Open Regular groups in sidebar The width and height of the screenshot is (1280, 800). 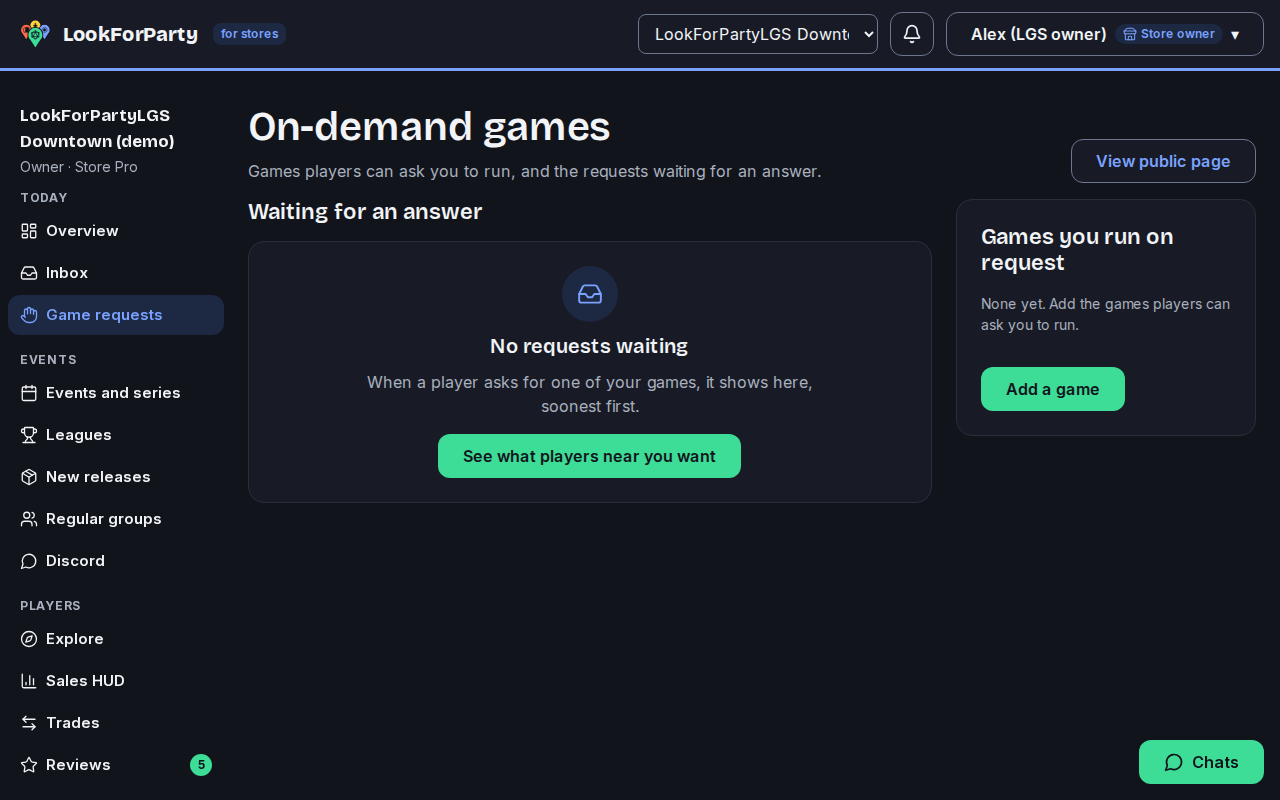click(x=116, y=519)
